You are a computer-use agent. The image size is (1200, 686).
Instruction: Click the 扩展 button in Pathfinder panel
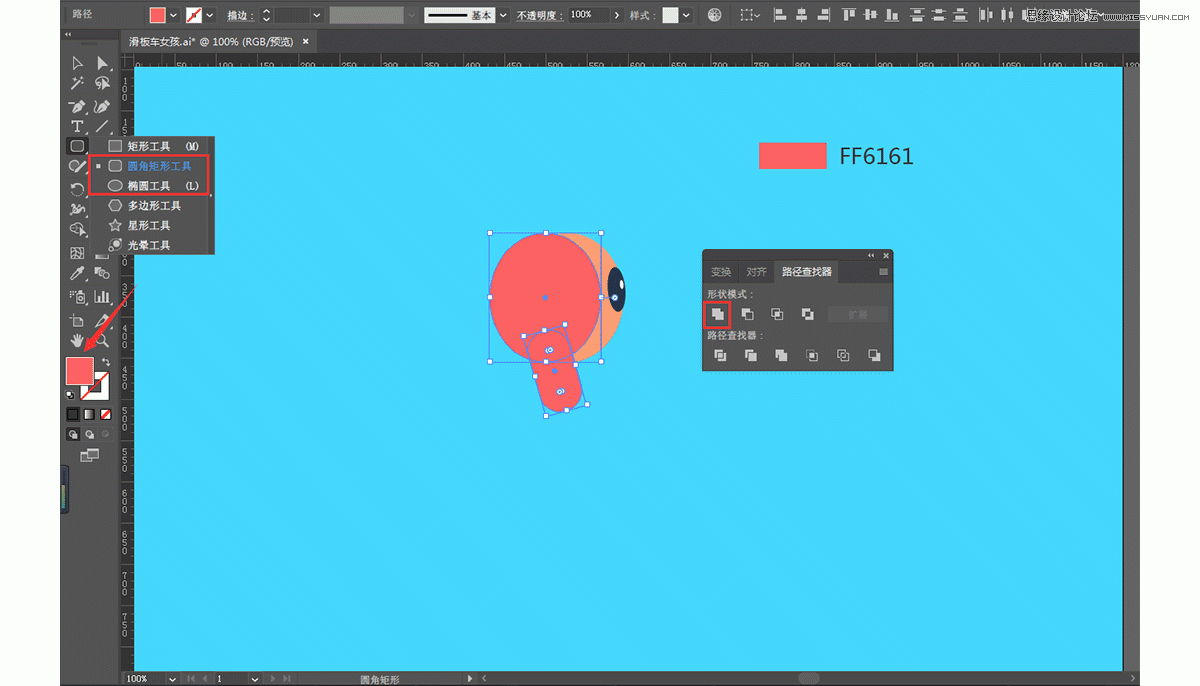(x=857, y=314)
